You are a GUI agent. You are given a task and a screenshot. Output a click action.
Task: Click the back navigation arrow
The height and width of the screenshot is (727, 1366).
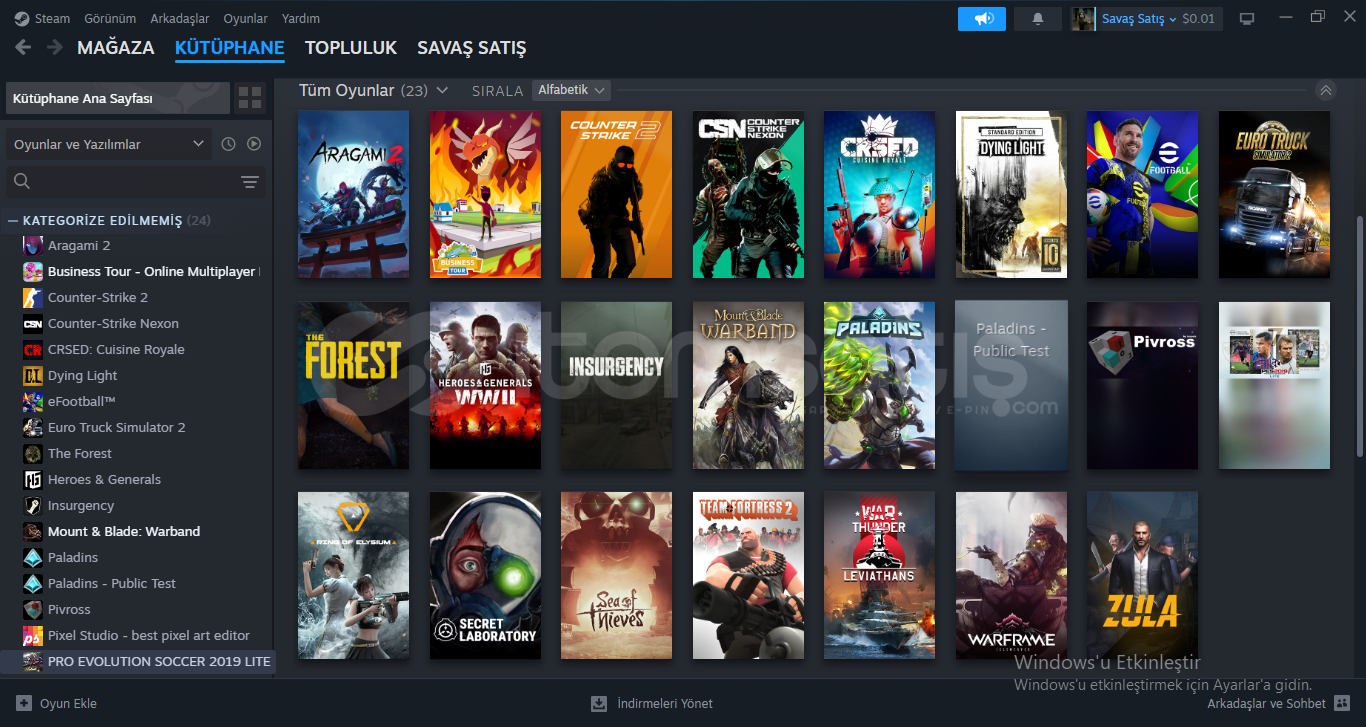[x=23, y=47]
